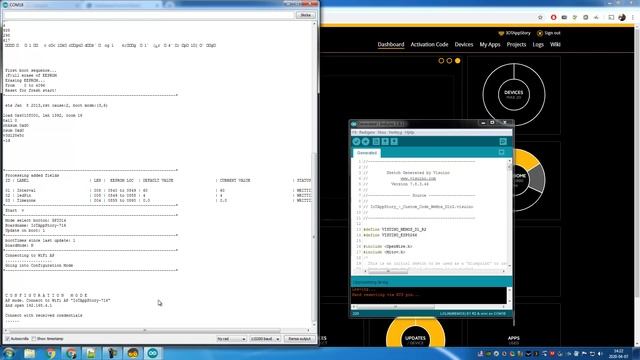The image size is (640, 360).
Task: Toggle the Show timestamp checkbox
Action: (34, 339)
